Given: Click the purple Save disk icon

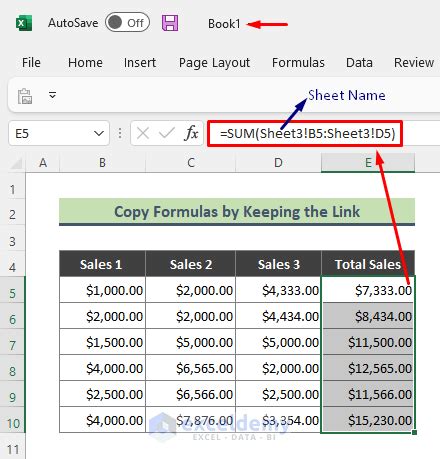Looking at the screenshot, I should click(x=170, y=23).
